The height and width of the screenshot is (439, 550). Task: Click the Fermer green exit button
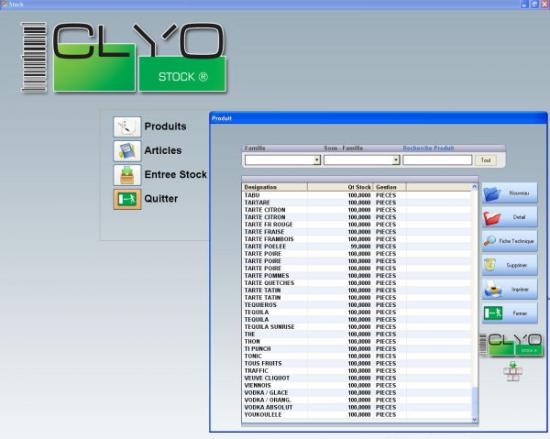[509, 313]
